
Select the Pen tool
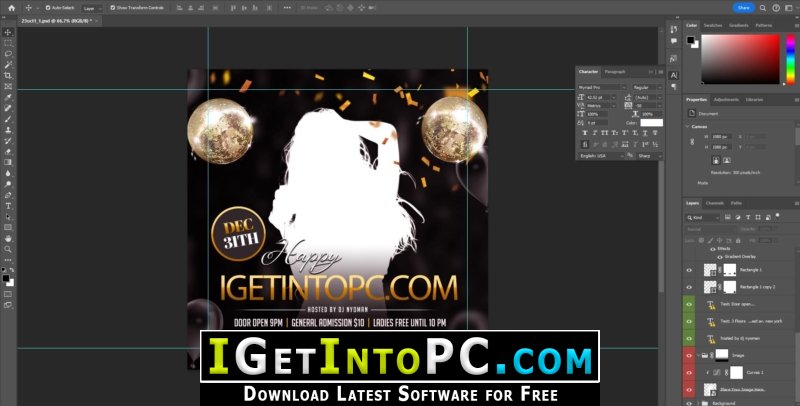8,195
